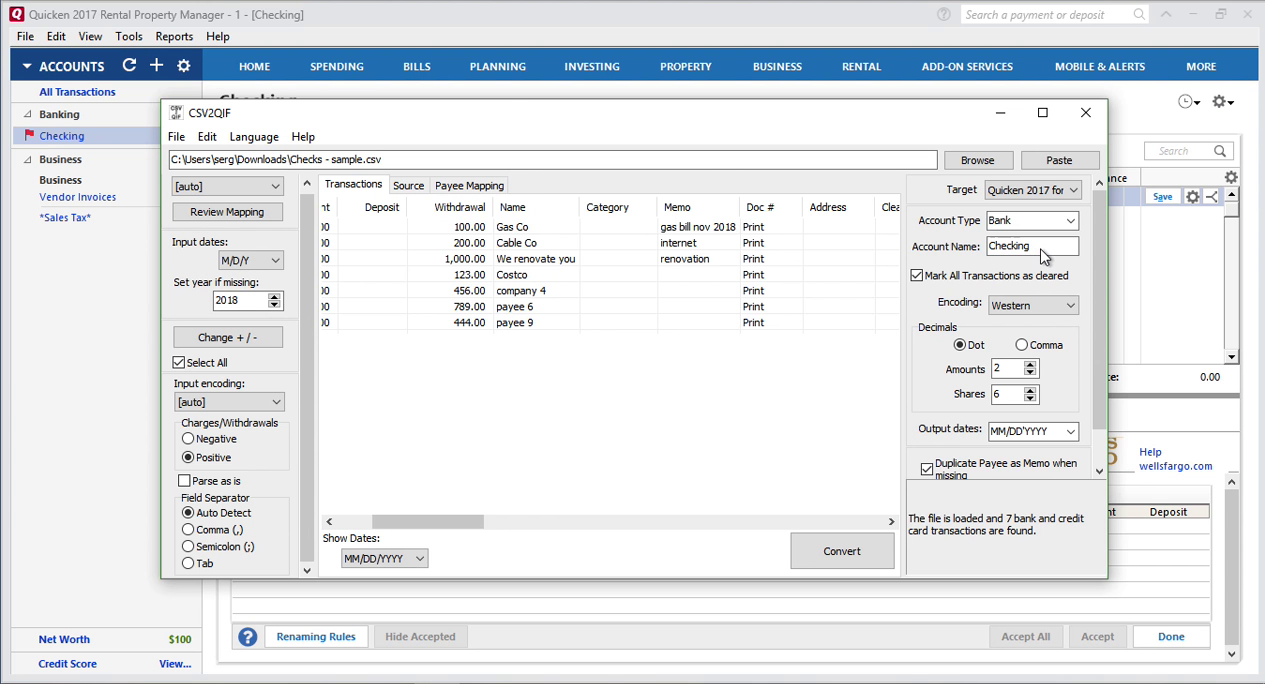
Task: Increase the Shares decimals stepper
Action: pos(1030,391)
